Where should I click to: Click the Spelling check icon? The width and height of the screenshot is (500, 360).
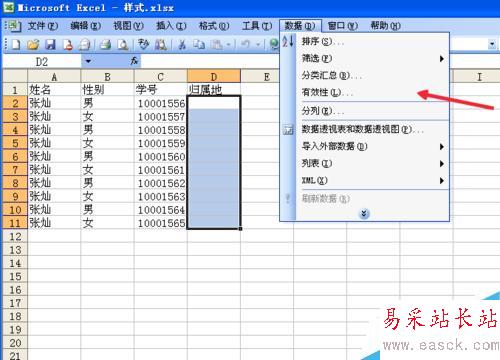click(144, 44)
